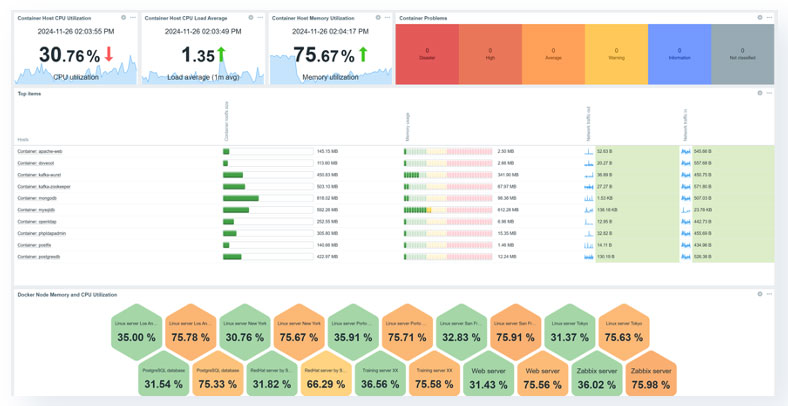The height and width of the screenshot is (406, 788).
Task: Click the Not classified severity tile
Action: (x=742, y=54)
